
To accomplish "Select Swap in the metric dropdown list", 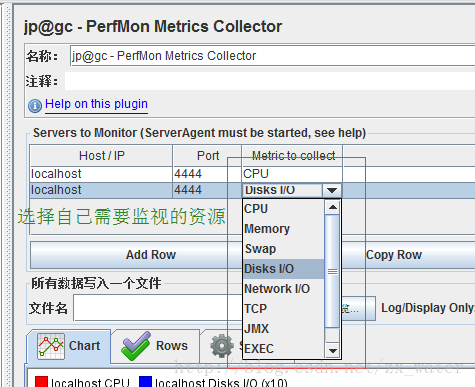I will tap(283, 249).
